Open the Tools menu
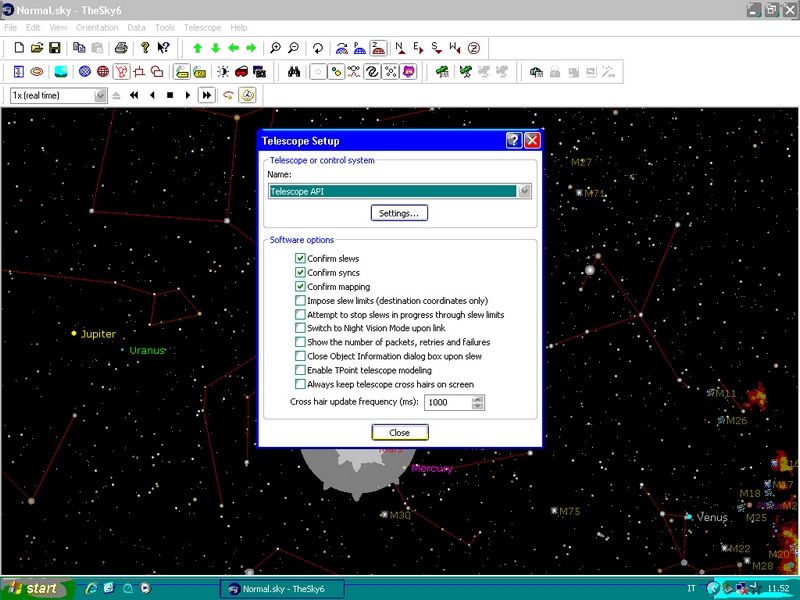Image resolution: width=800 pixels, height=600 pixels. coord(165,28)
